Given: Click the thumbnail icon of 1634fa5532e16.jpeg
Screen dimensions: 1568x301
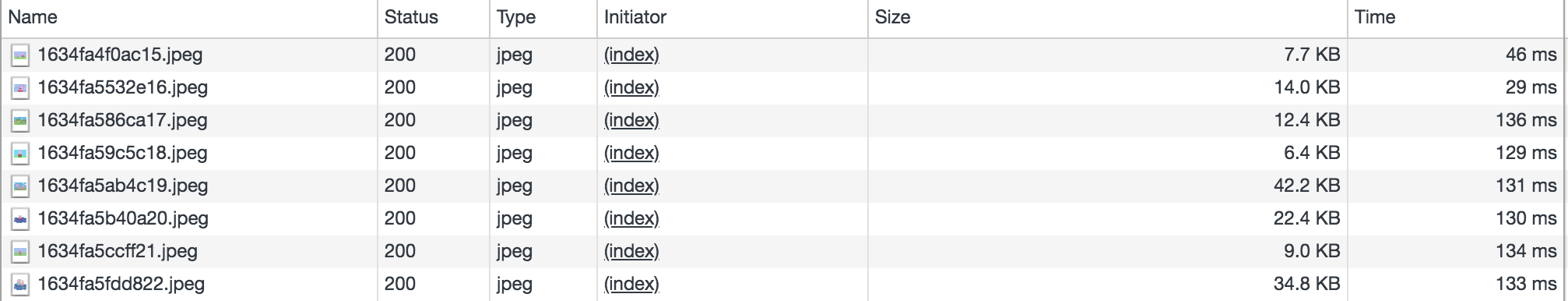Looking at the screenshot, I should pos(20,88).
